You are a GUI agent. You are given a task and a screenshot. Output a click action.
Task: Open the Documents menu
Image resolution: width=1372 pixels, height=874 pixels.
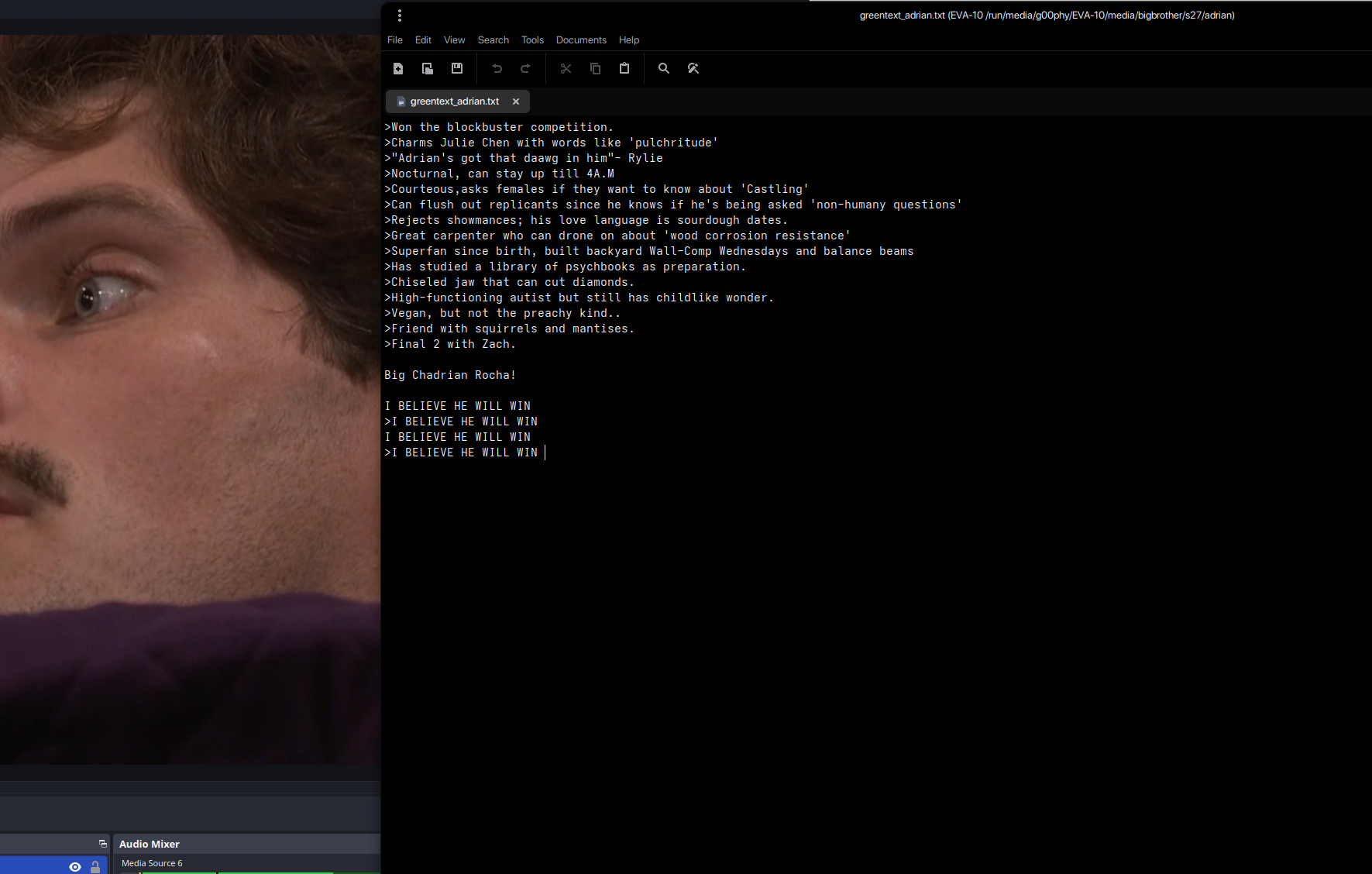point(581,40)
